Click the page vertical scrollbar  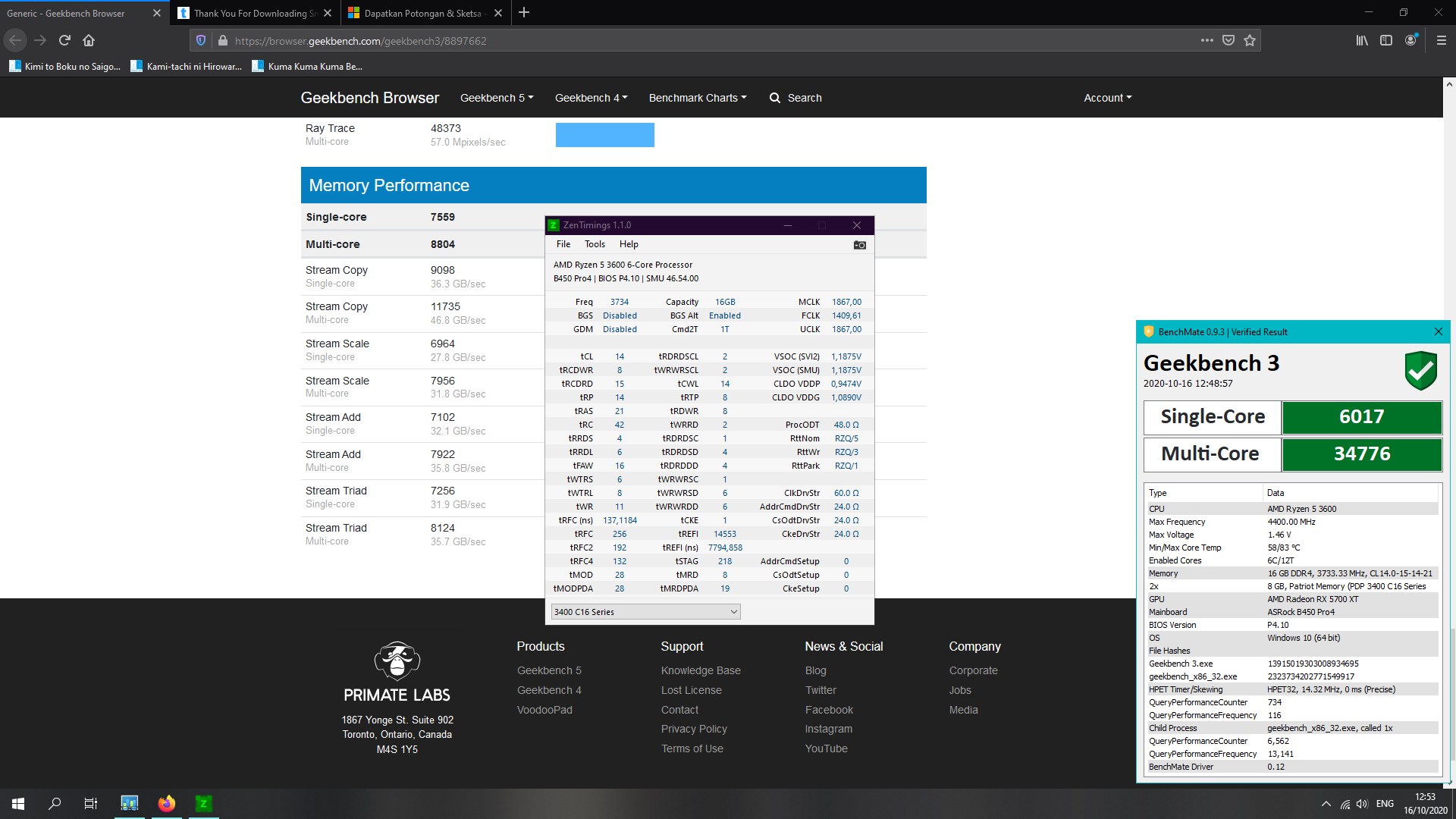[x=1449, y=432]
